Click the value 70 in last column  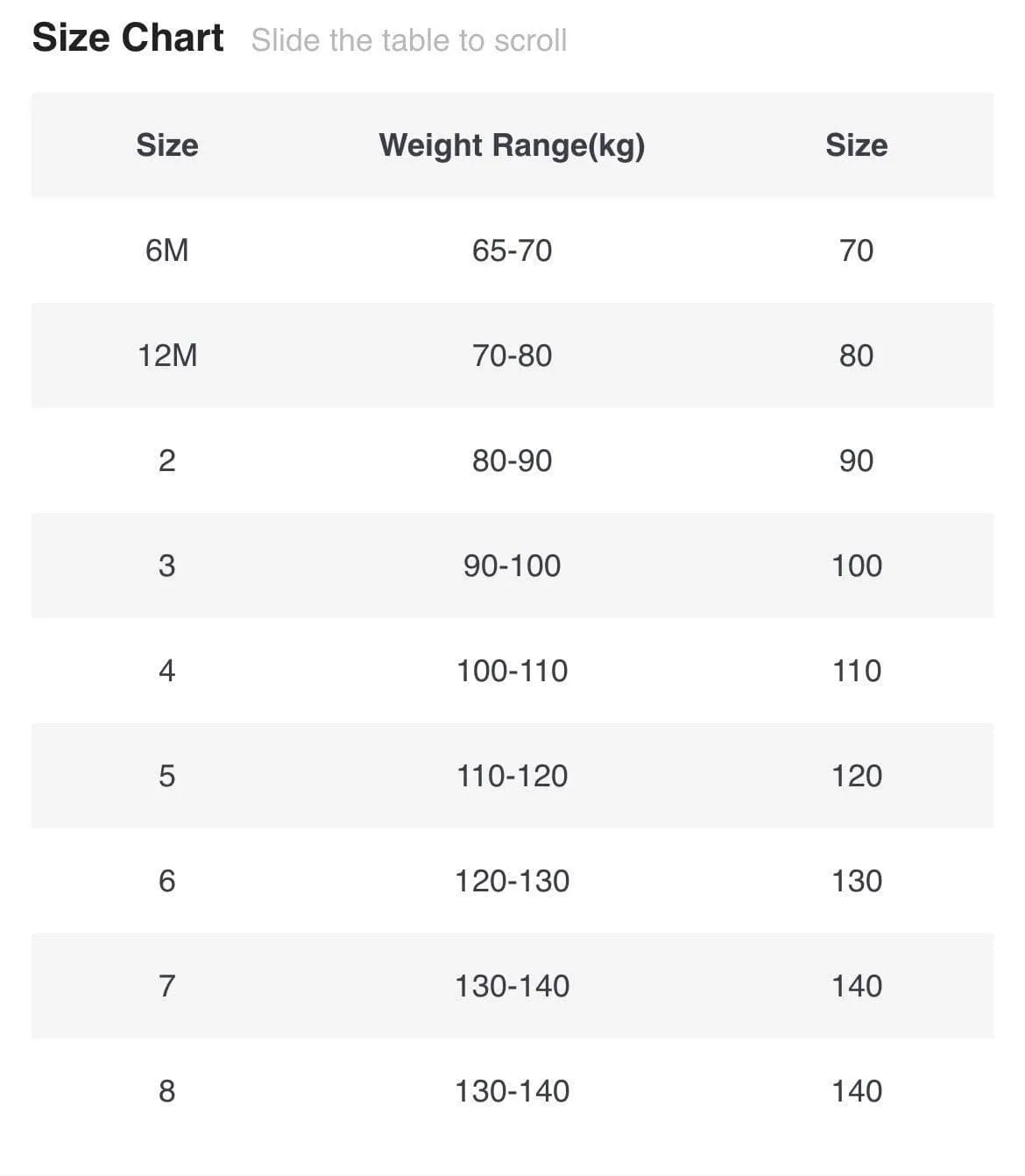point(857,250)
